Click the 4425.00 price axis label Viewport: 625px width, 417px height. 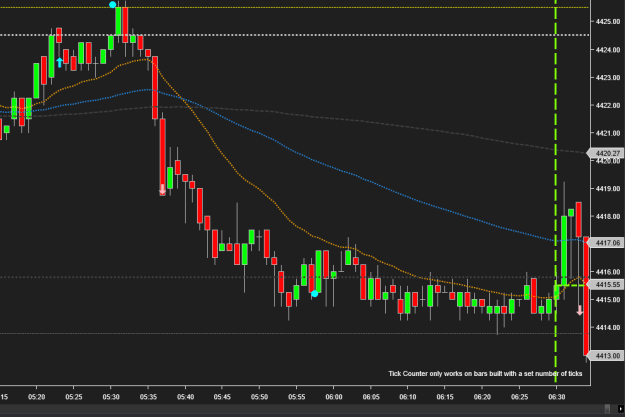pos(608,22)
